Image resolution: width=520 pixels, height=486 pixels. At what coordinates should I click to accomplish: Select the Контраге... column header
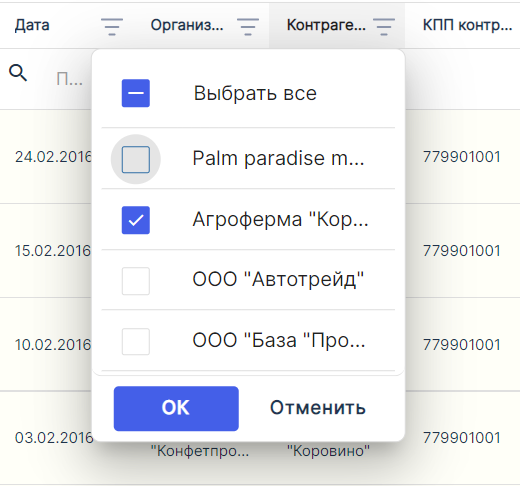326,25
